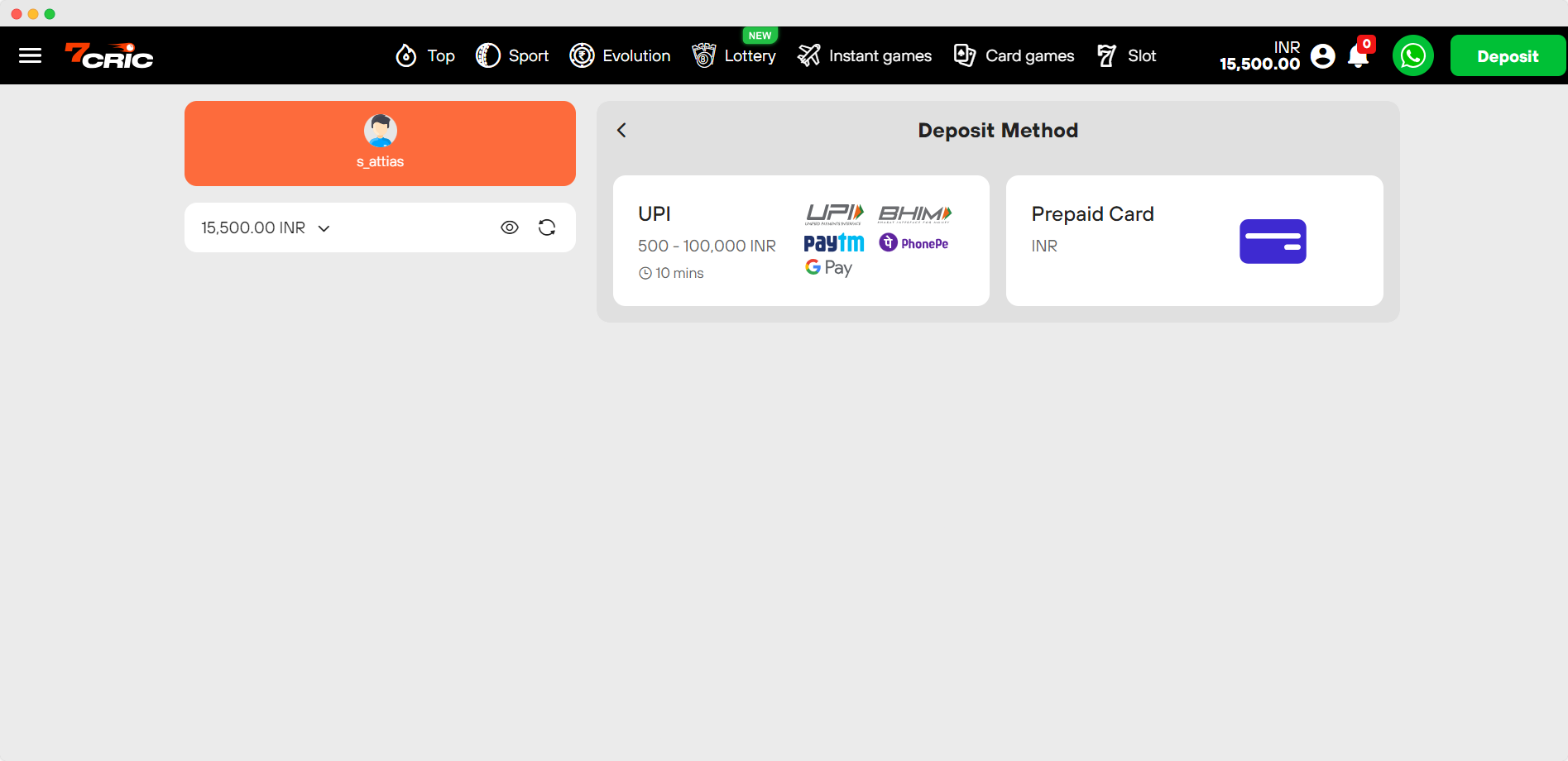Click the 500 - 100,000 INR range
The image size is (1568, 761).
[x=707, y=246]
